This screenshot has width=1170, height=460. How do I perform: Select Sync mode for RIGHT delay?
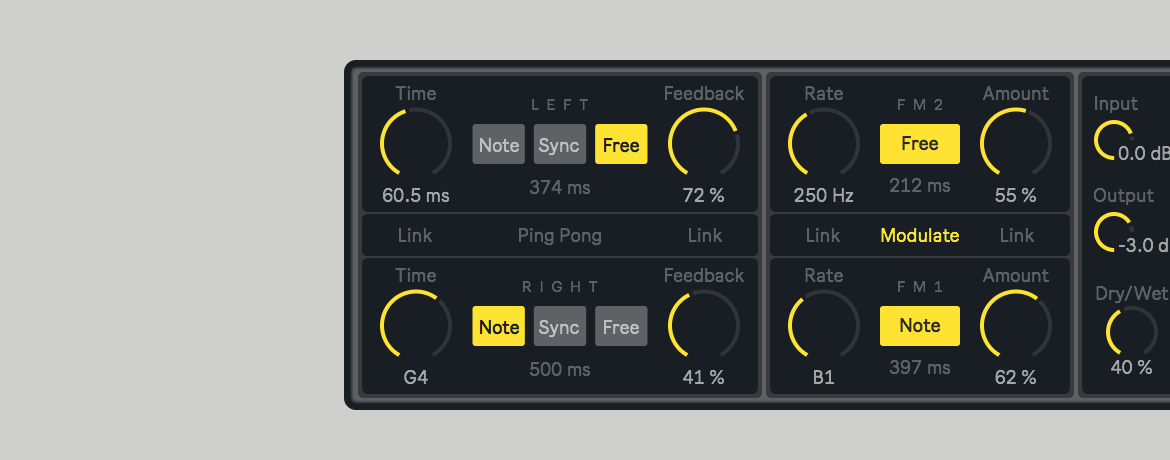(x=559, y=327)
